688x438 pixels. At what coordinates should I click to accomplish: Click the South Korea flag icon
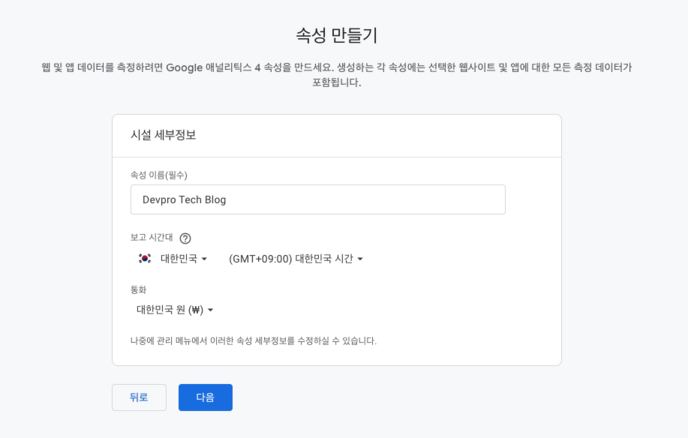point(144,259)
